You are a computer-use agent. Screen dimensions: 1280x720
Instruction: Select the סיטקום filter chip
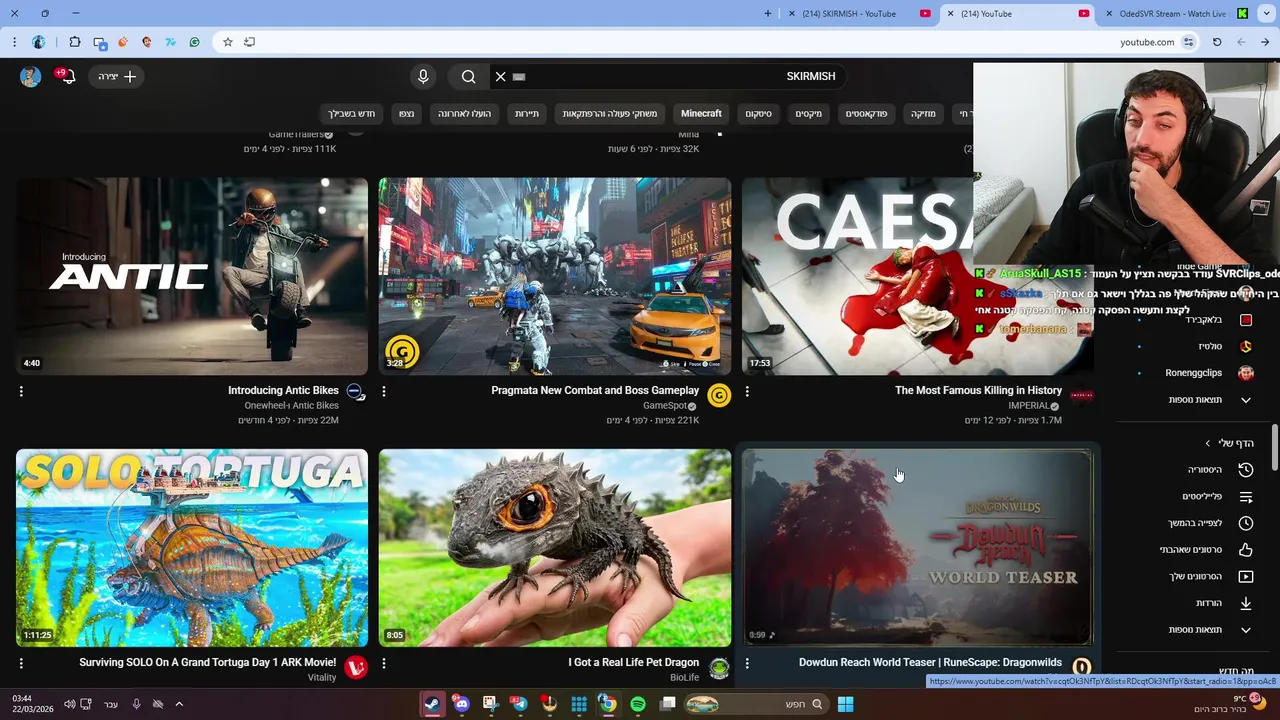tap(759, 114)
